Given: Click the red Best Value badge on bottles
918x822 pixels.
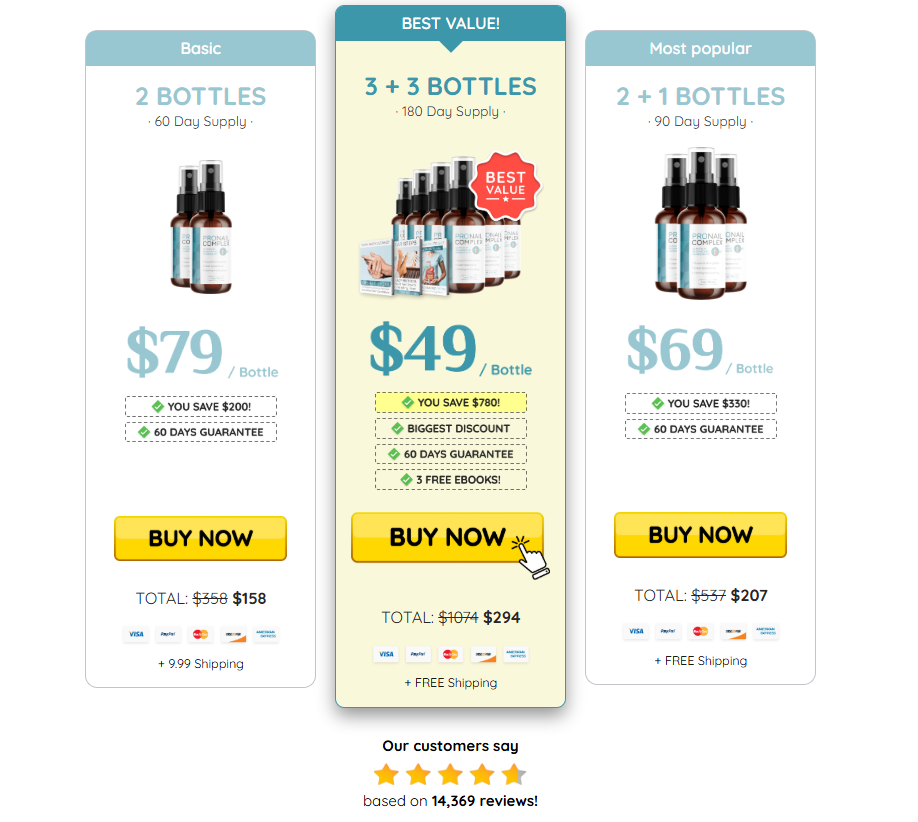Looking at the screenshot, I should pos(505,182).
